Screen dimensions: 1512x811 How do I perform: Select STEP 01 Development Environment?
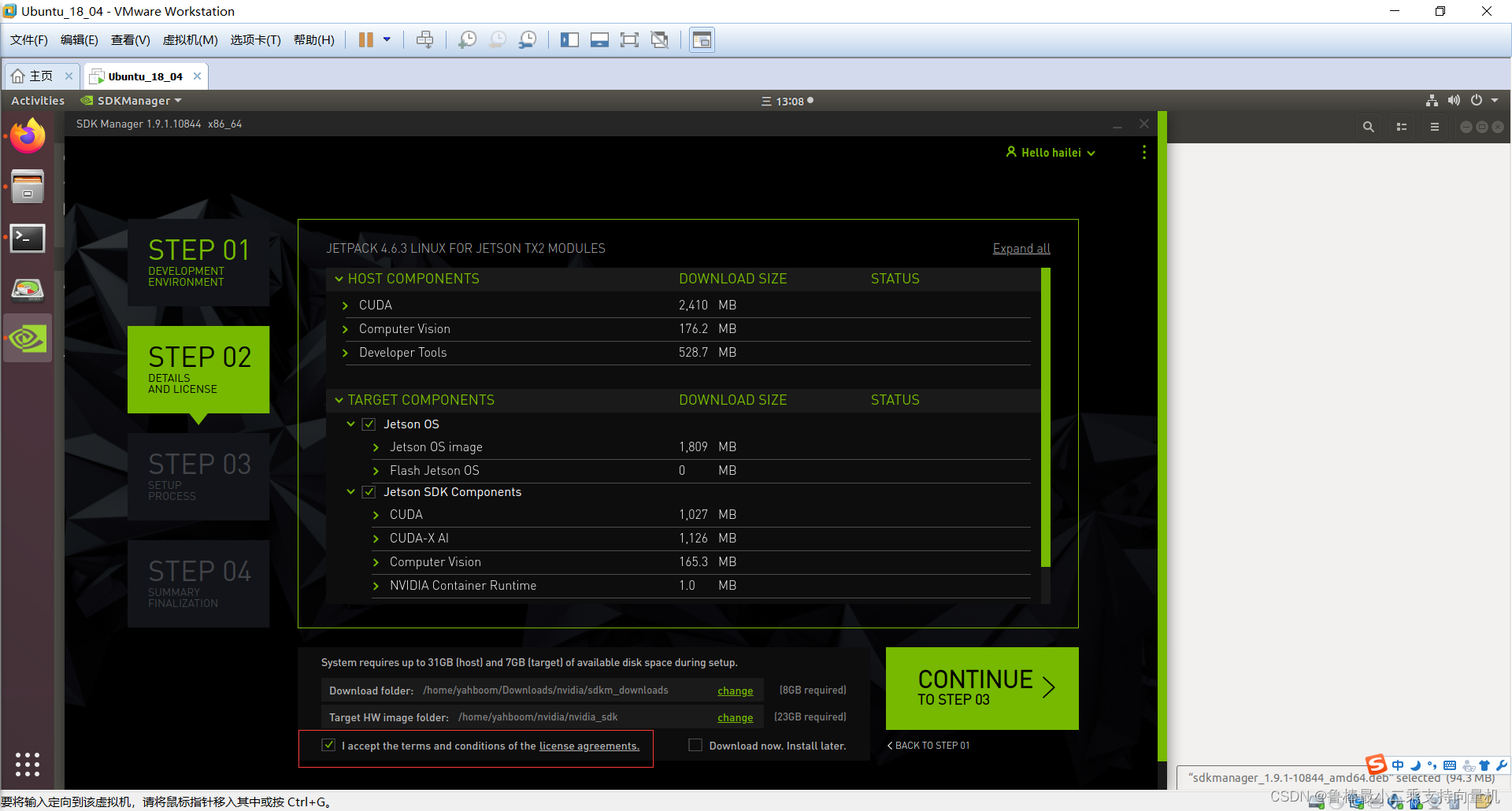click(198, 262)
